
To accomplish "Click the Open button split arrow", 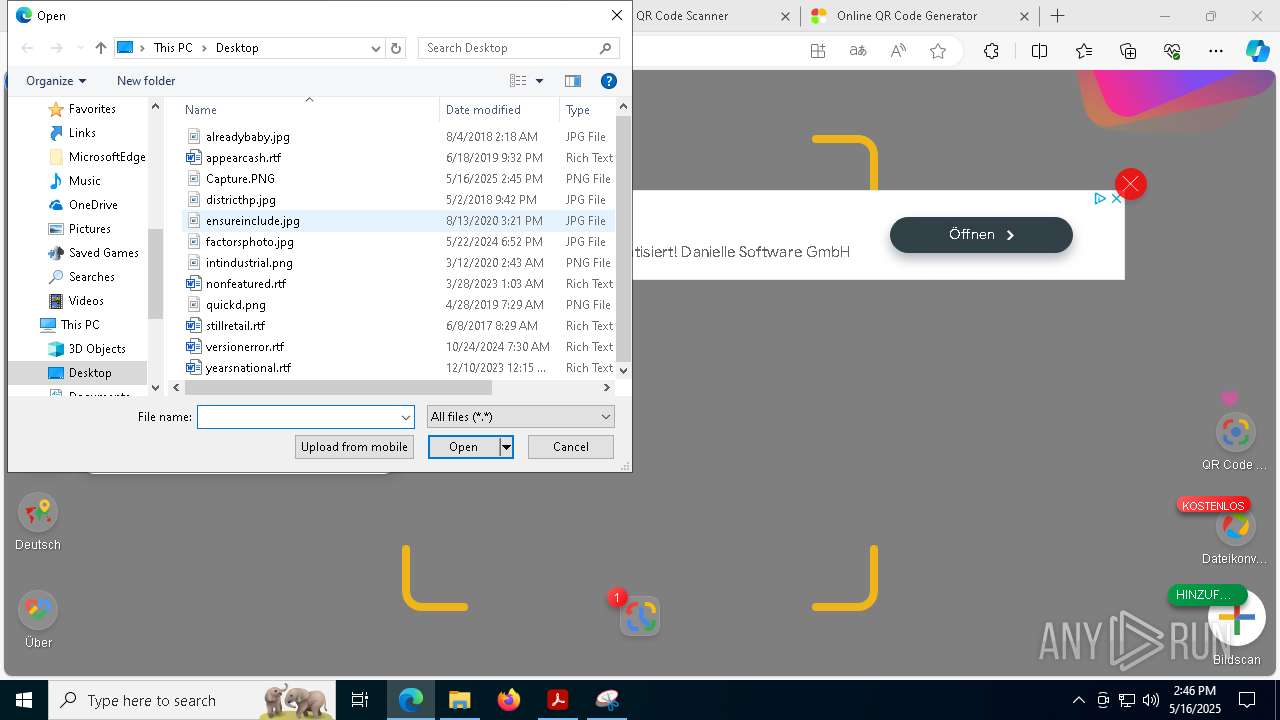I will [506, 447].
